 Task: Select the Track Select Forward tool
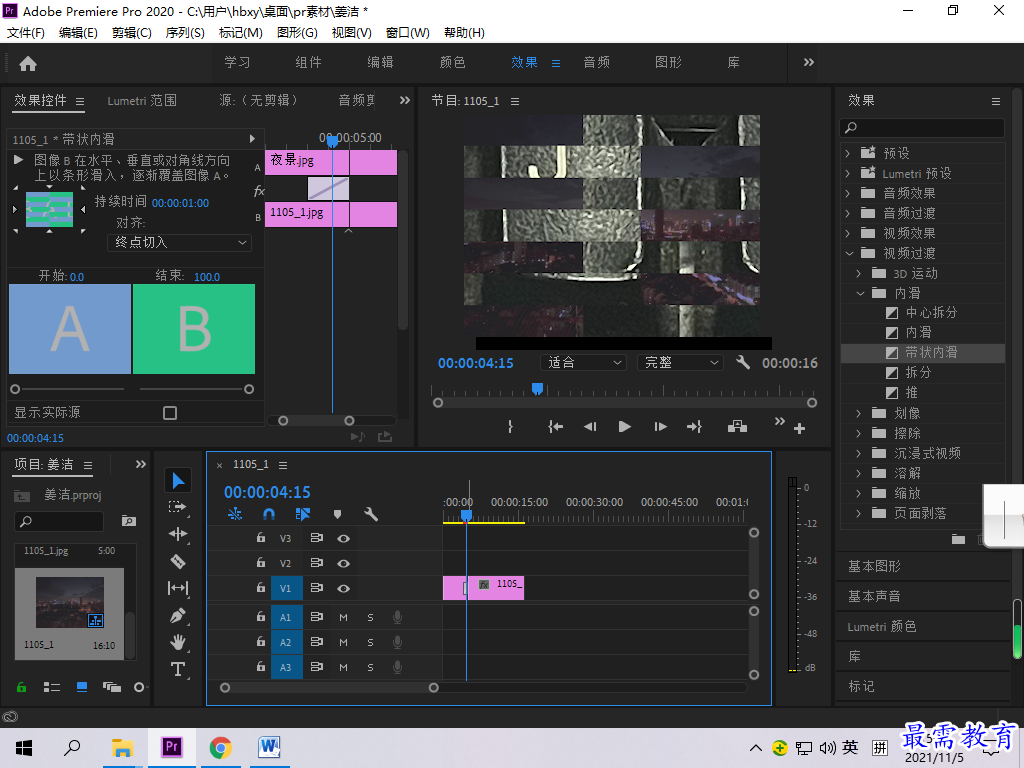coord(178,507)
